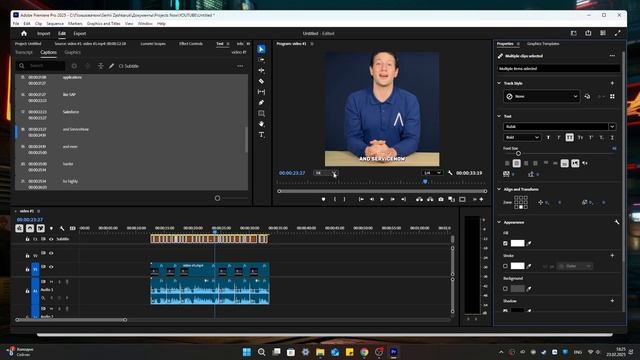640x360 pixels.
Task: Click the pencil edit icon beside Subtitle
Action: point(111,66)
